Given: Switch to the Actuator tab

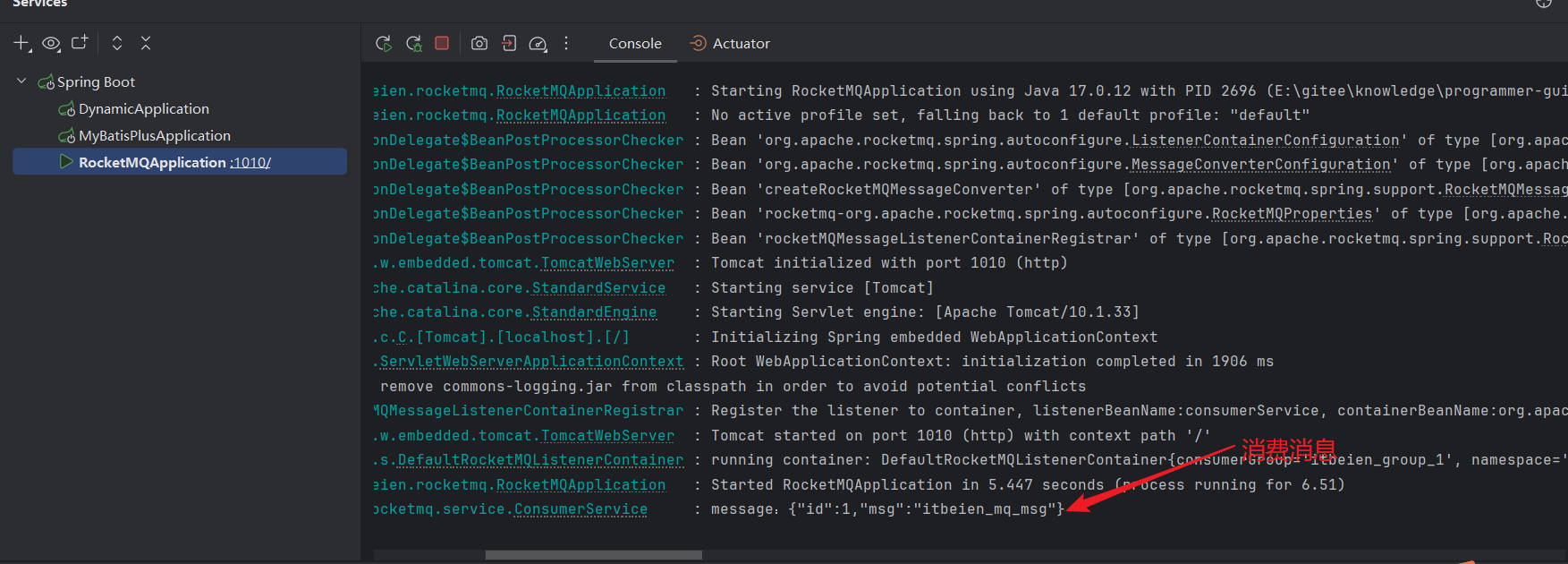Looking at the screenshot, I should click(x=730, y=43).
